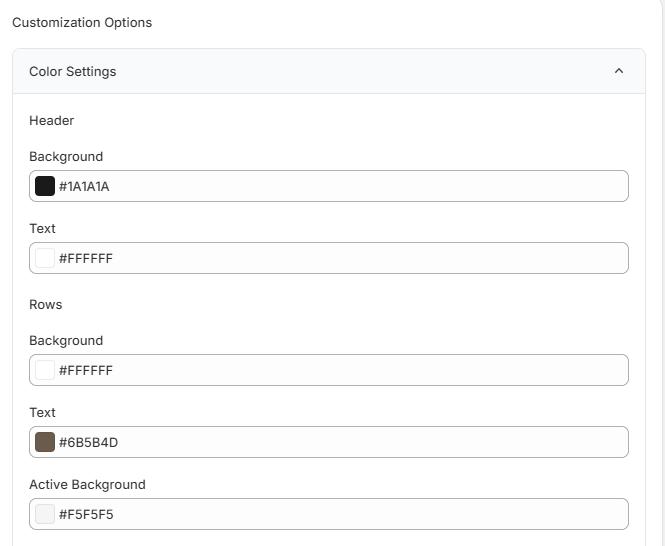Click the Active Background label
Image resolution: width=665 pixels, height=546 pixels.
[87, 485]
